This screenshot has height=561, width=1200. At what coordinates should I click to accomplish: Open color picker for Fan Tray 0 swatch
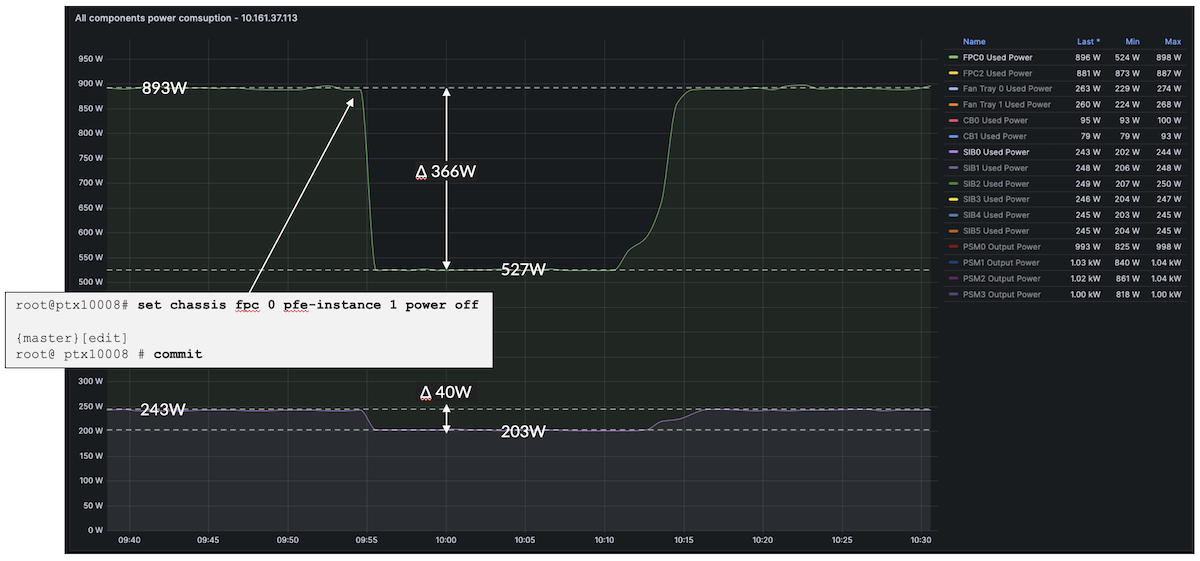click(x=952, y=89)
